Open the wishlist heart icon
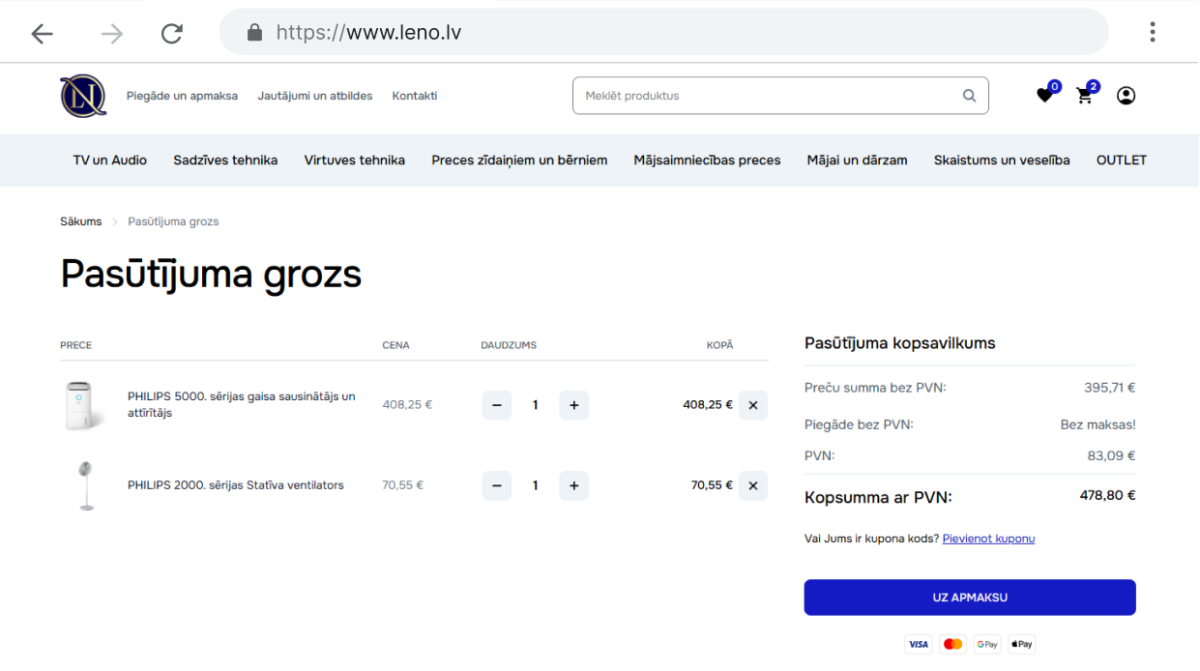 (1044, 96)
